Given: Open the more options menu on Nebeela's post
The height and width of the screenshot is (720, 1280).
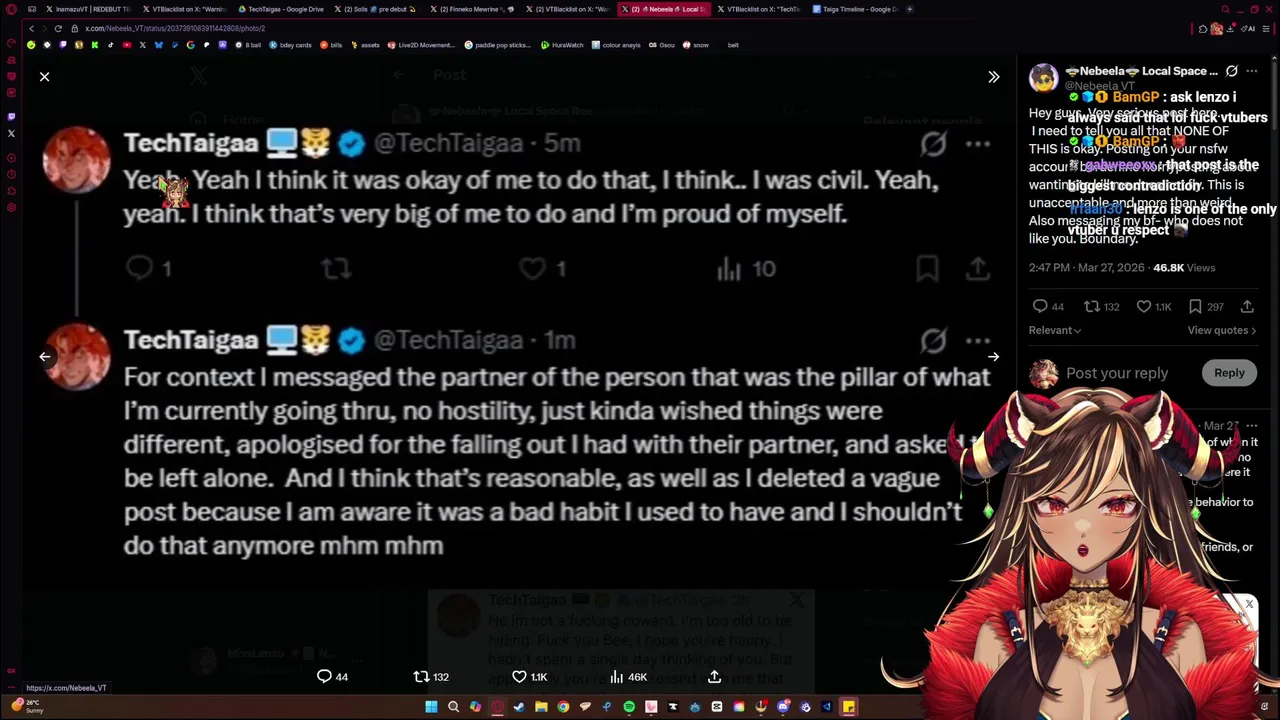Looking at the screenshot, I should point(1251,71).
